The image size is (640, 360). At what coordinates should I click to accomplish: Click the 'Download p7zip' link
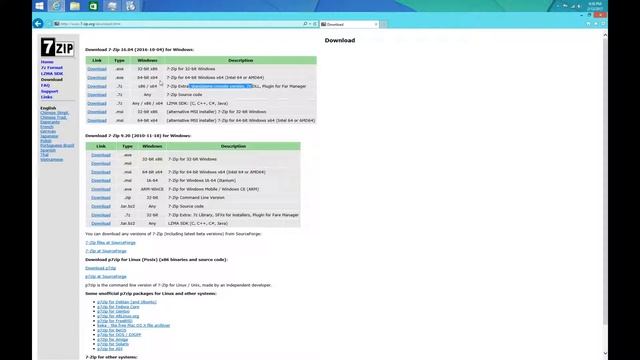(100, 268)
